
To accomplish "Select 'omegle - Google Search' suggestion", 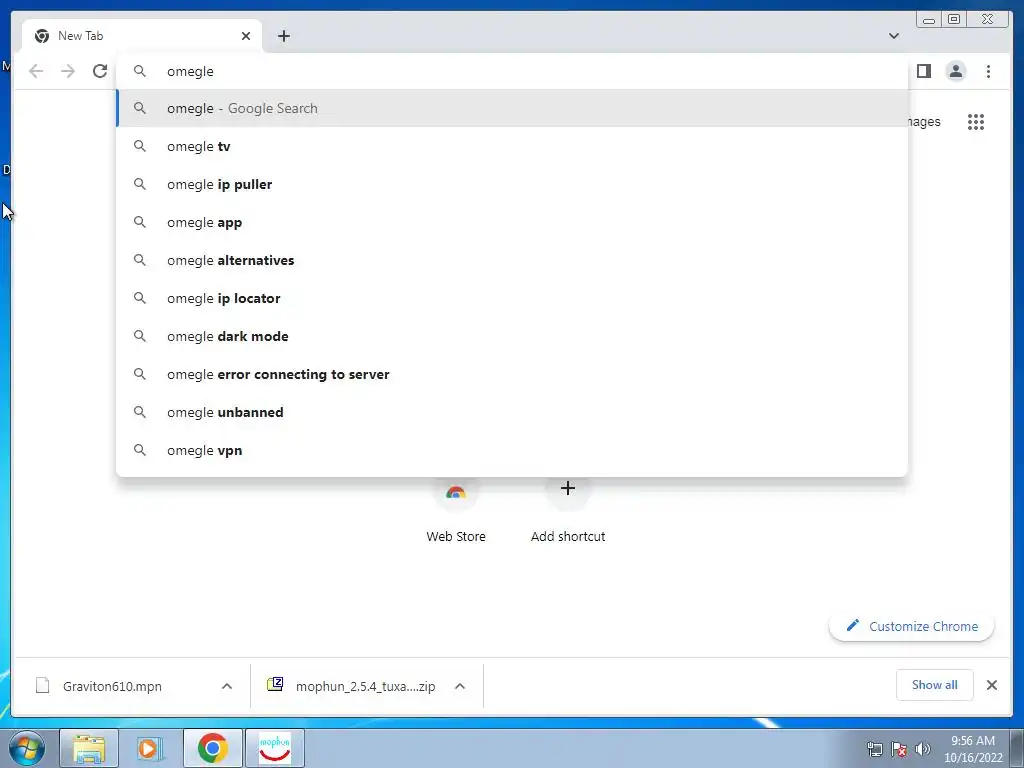I will coord(512,108).
